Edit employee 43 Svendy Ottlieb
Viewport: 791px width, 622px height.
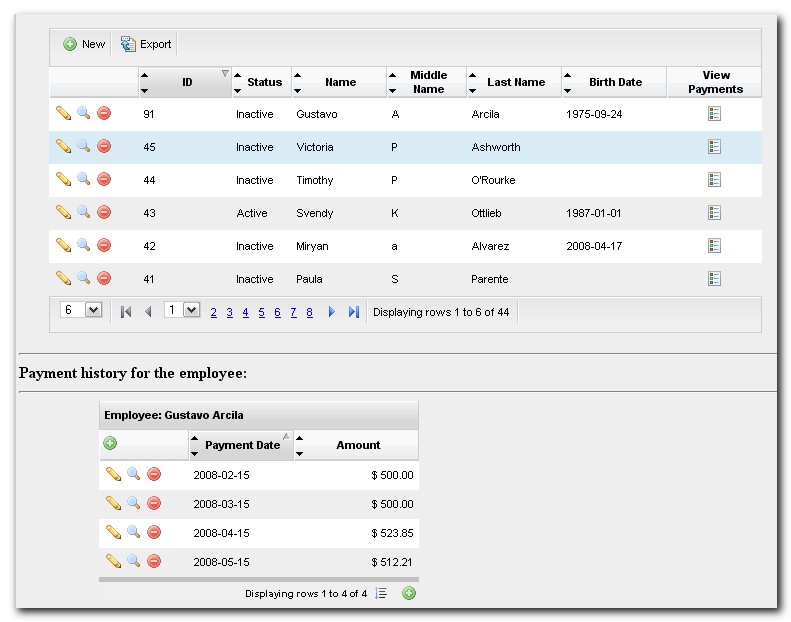[x=63, y=212]
